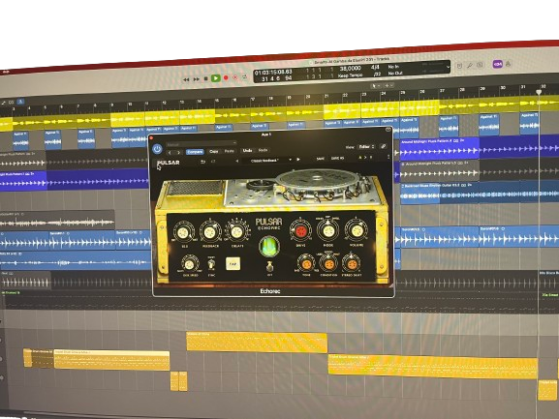Image resolution: width=559 pixels, height=419 pixels.
Task: Click the Copy button in plugin header
Action: (x=214, y=152)
